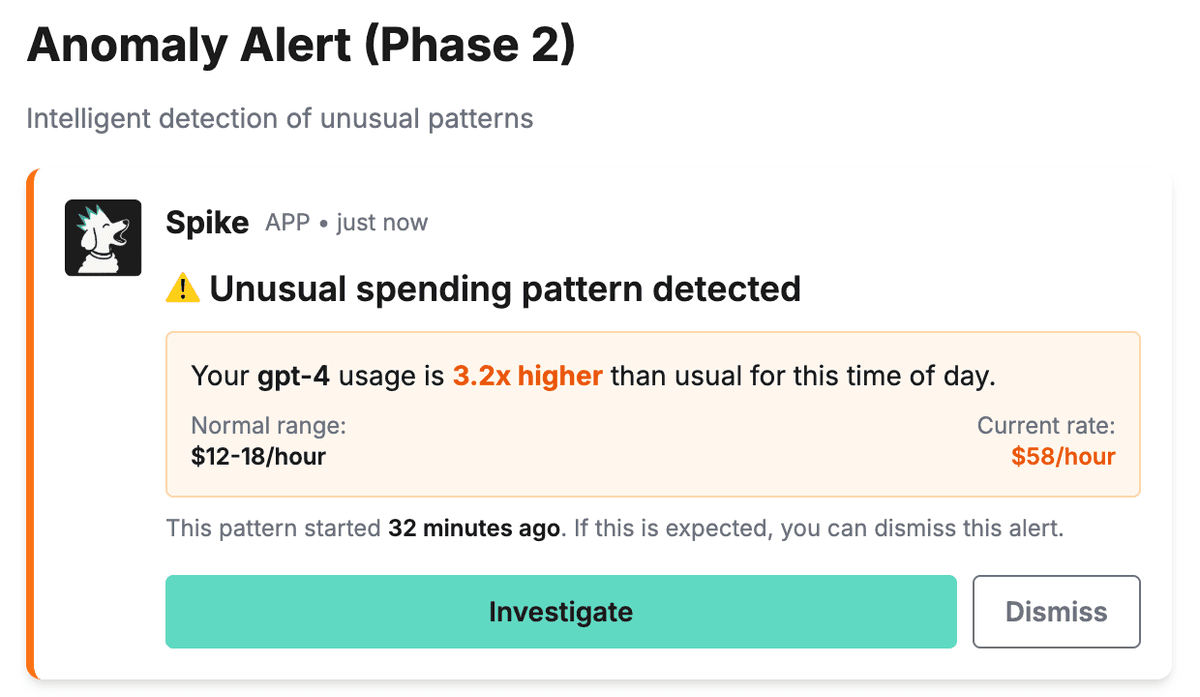Viewport: 1200px width, 697px height.
Task: Click the orange accent bar on the left
Action: 31,420
